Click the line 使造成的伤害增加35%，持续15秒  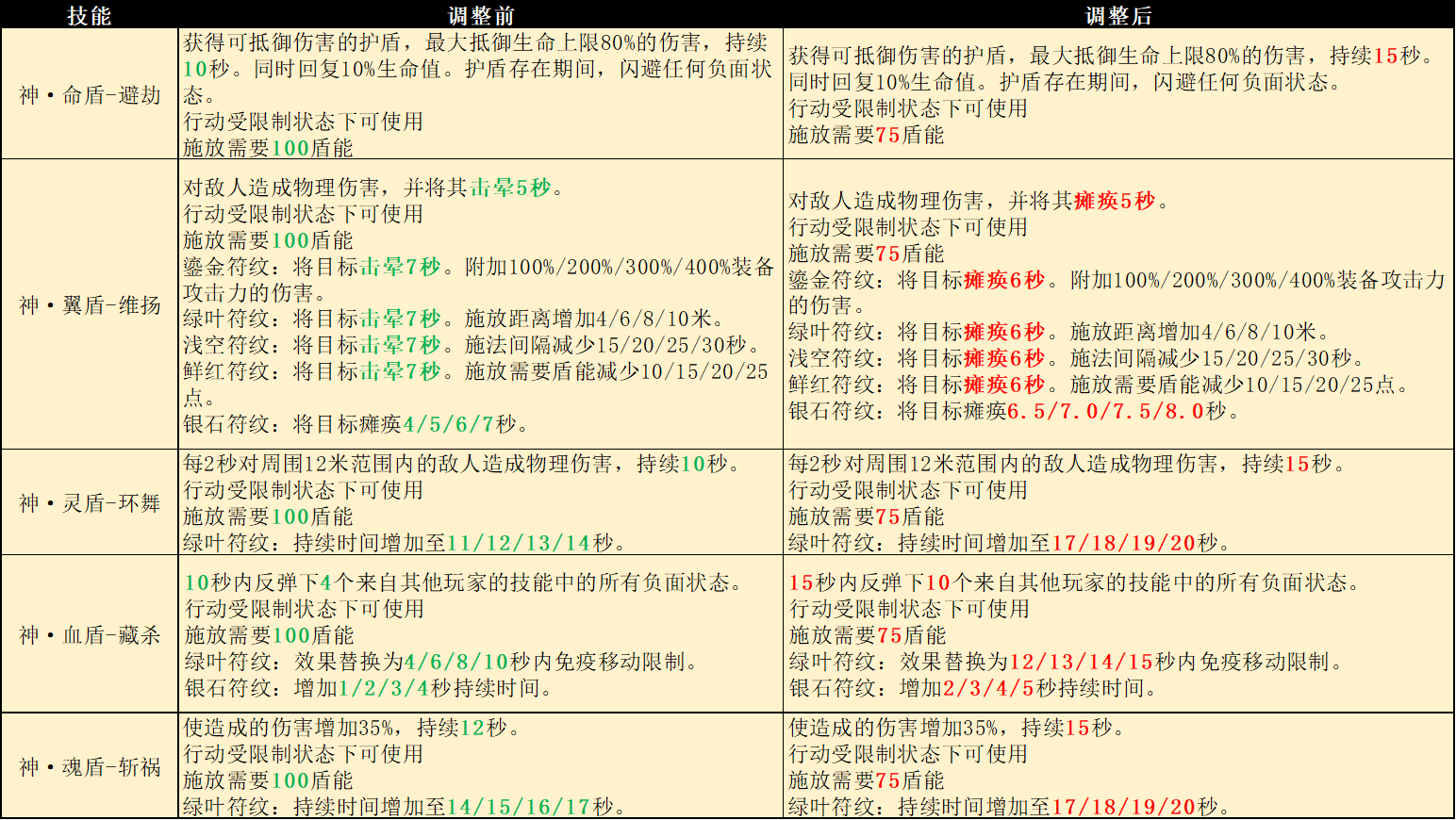(x=957, y=728)
